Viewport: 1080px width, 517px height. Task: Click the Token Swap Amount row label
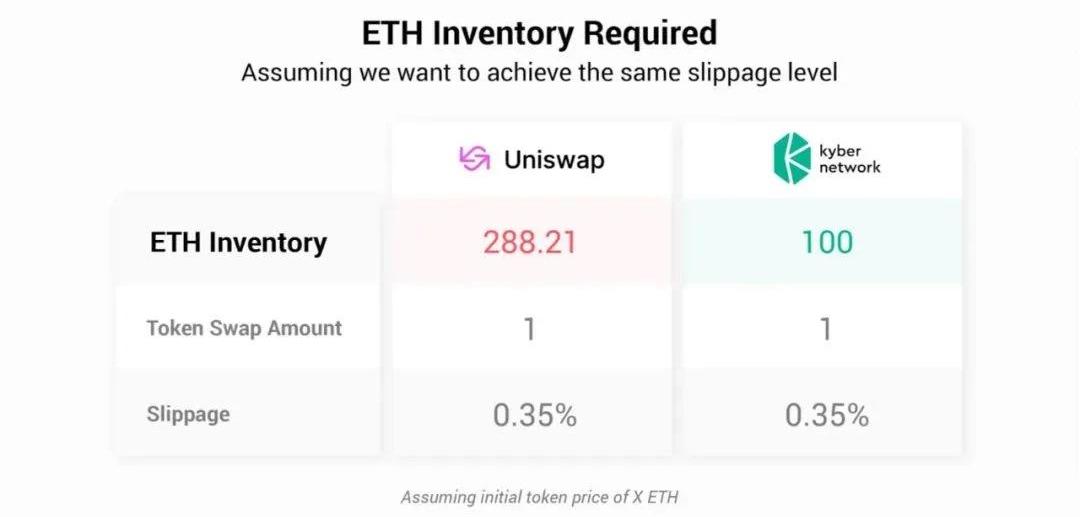(244, 328)
